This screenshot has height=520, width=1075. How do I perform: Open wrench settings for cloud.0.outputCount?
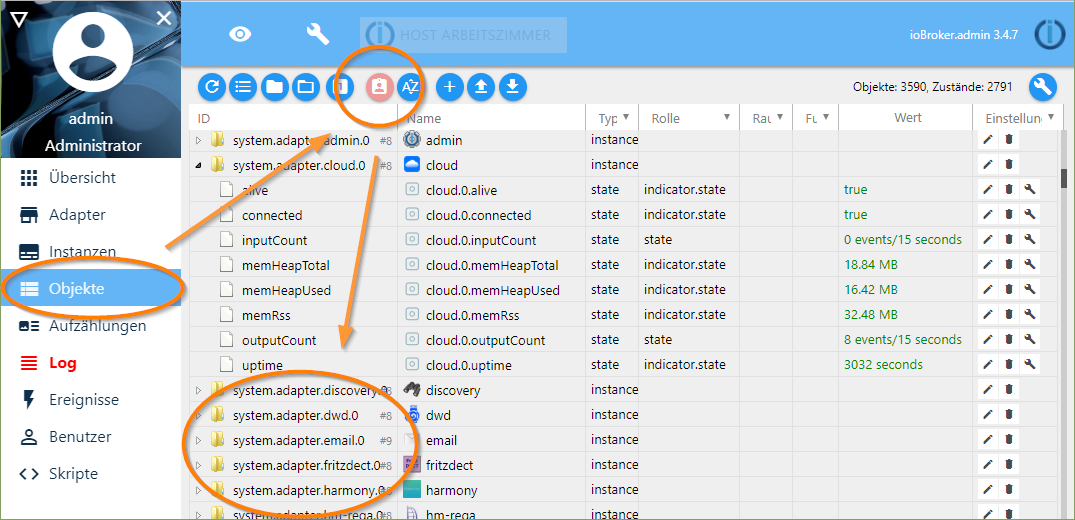[1030, 340]
